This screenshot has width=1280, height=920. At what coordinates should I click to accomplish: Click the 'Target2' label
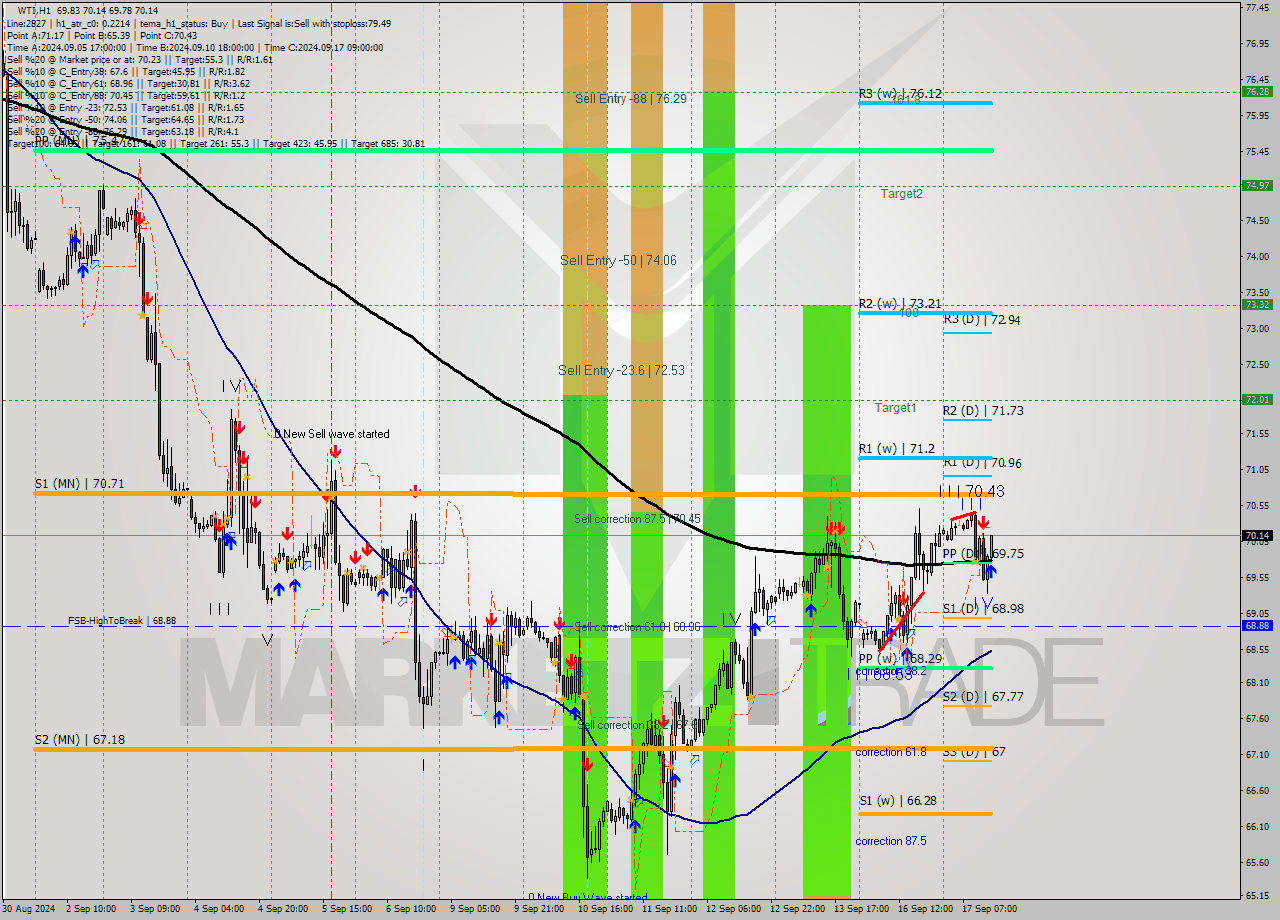(x=902, y=193)
